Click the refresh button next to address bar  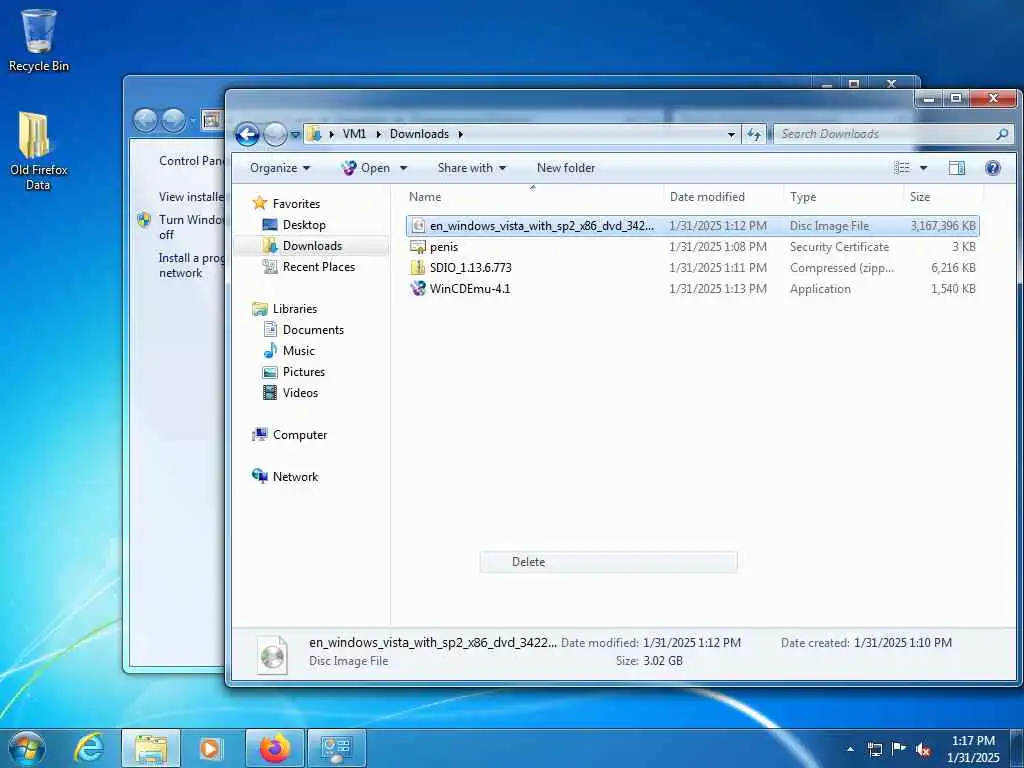click(754, 134)
